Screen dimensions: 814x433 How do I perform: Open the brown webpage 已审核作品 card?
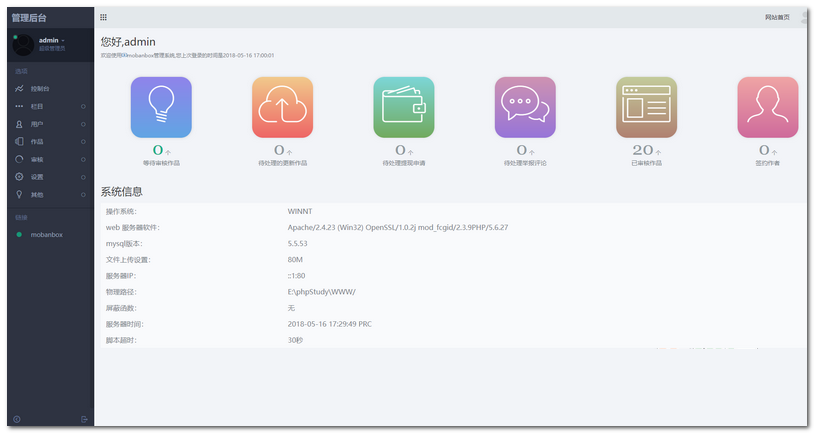pyautogui.click(x=646, y=107)
